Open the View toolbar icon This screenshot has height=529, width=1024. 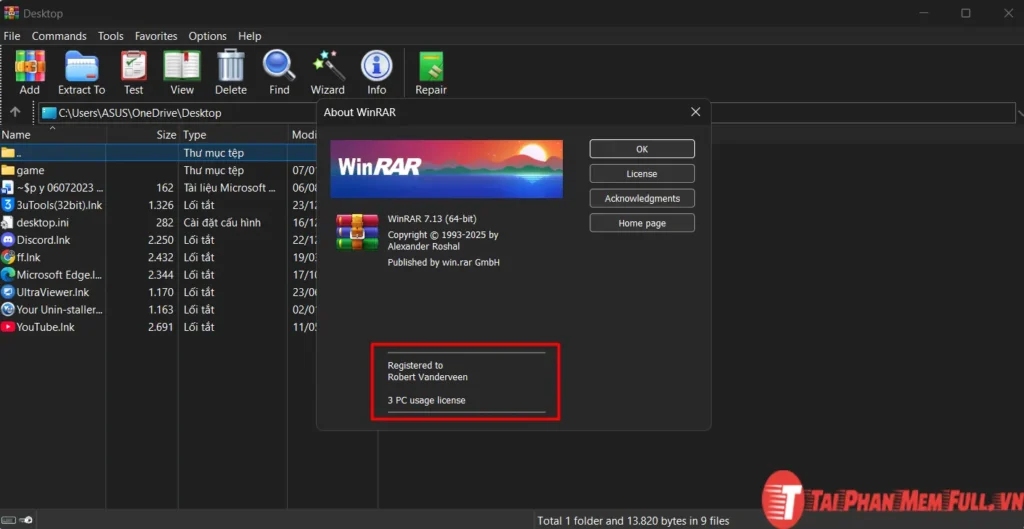(x=182, y=66)
